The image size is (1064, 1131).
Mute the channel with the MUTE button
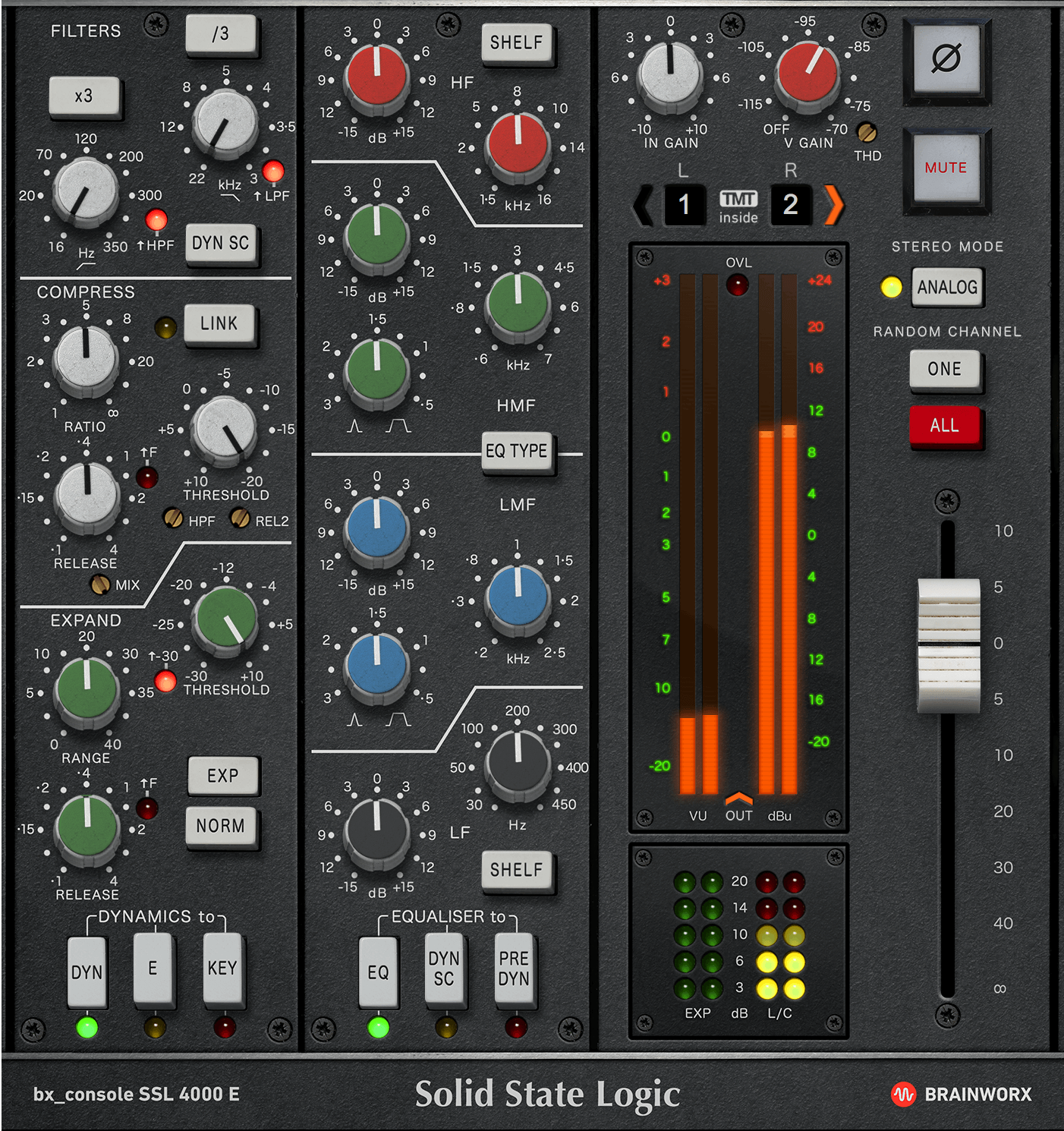(x=946, y=169)
